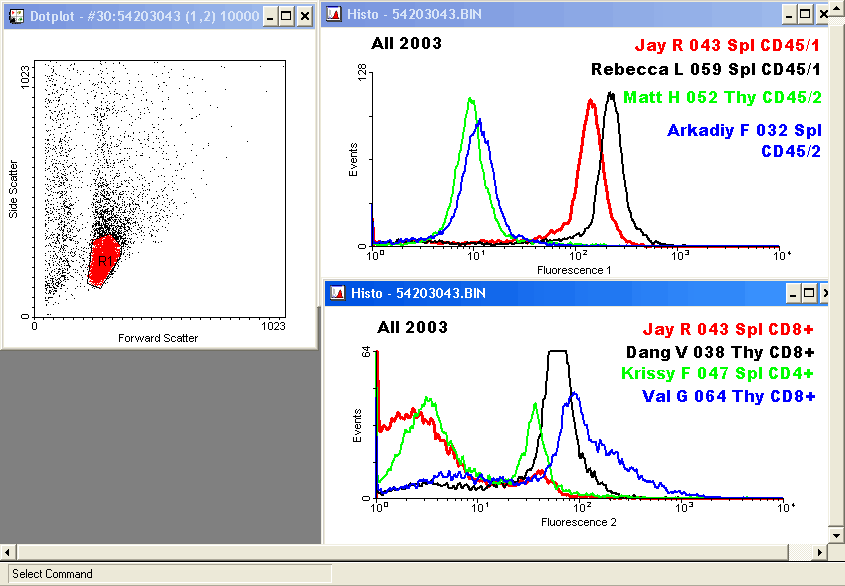Click the Fluorescence 2 axis label
845x586 pixels.
tap(578, 522)
